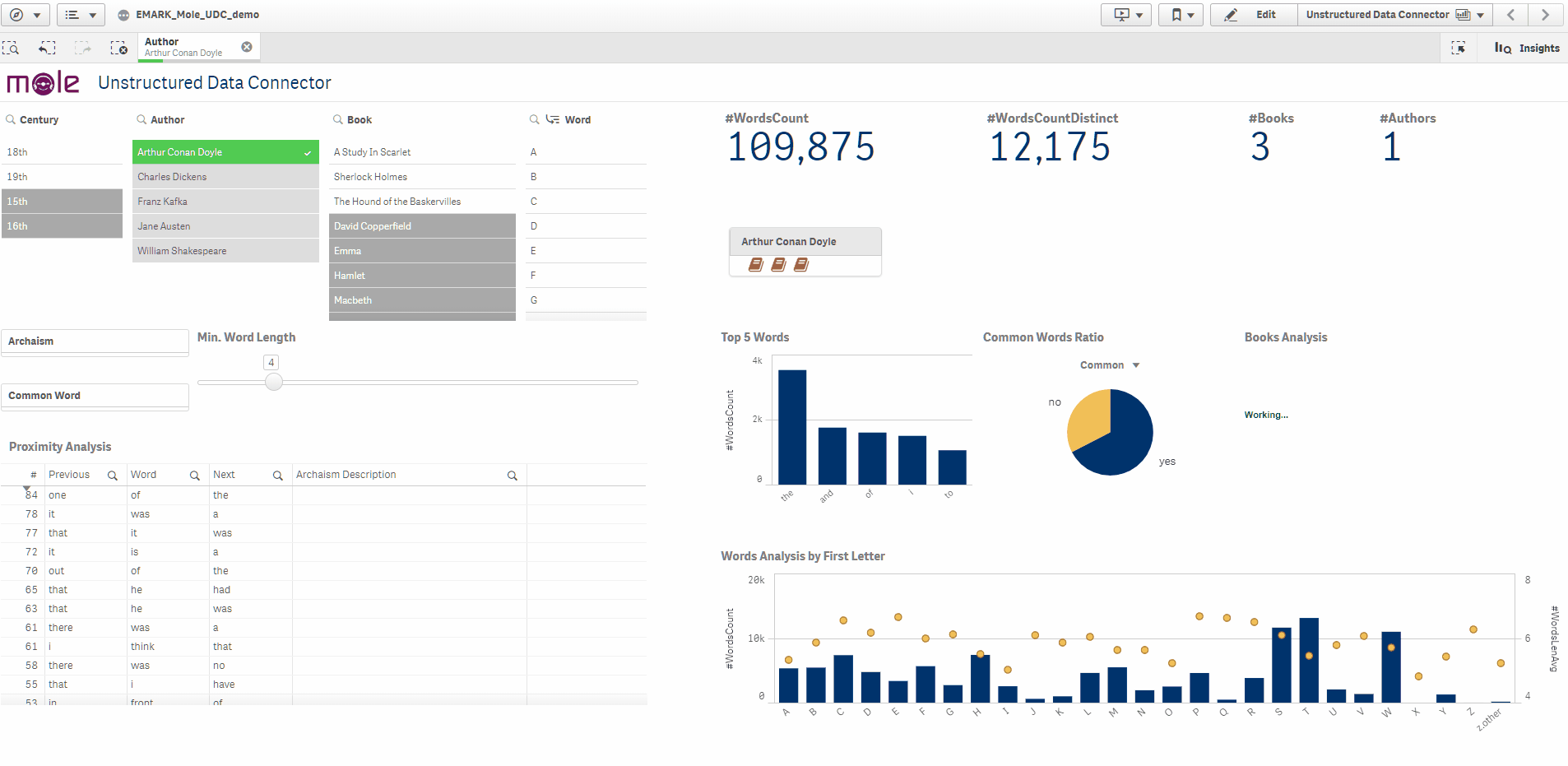Select Hamlet in the Book list

click(422, 276)
